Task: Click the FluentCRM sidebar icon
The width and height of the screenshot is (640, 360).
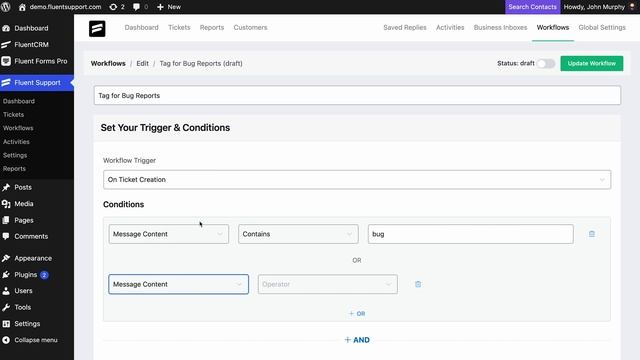Action: pyautogui.click(x=6, y=44)
